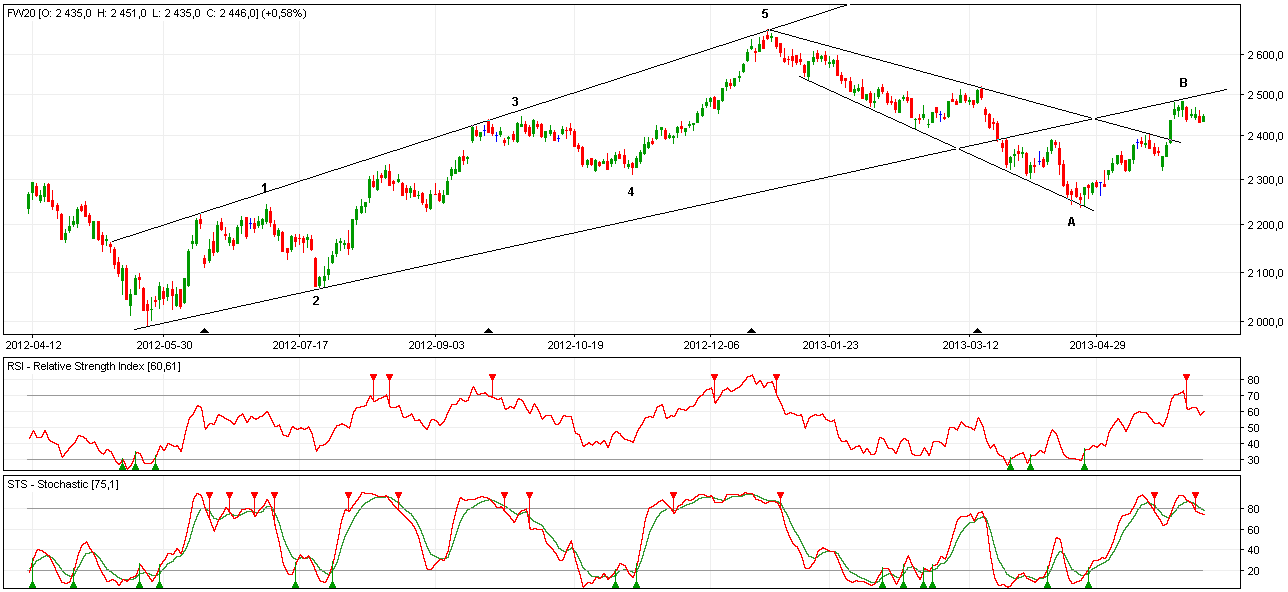The height and width of the screenshot is (592, 1288).
Task: Click the 2012-09-03 date label
Action: click(436, 344)
